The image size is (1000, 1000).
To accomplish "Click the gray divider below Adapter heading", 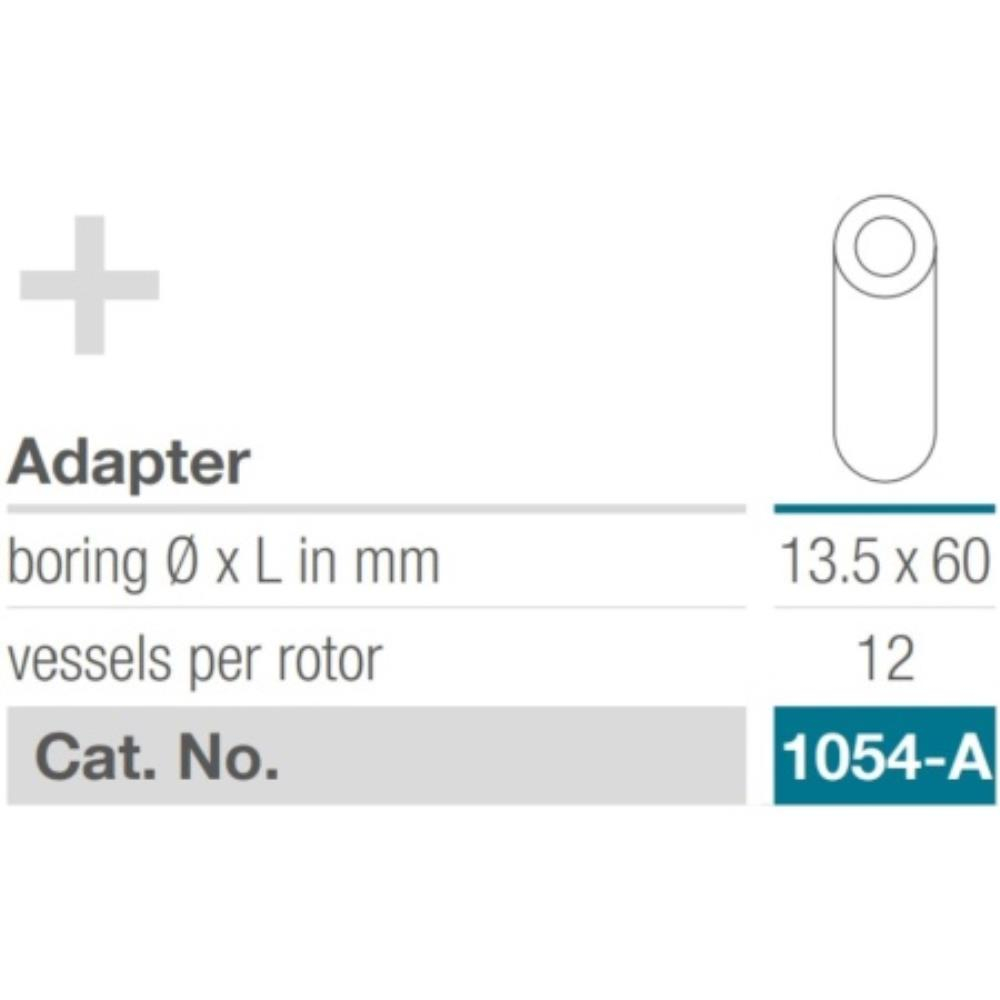I will tap(376, 509).
